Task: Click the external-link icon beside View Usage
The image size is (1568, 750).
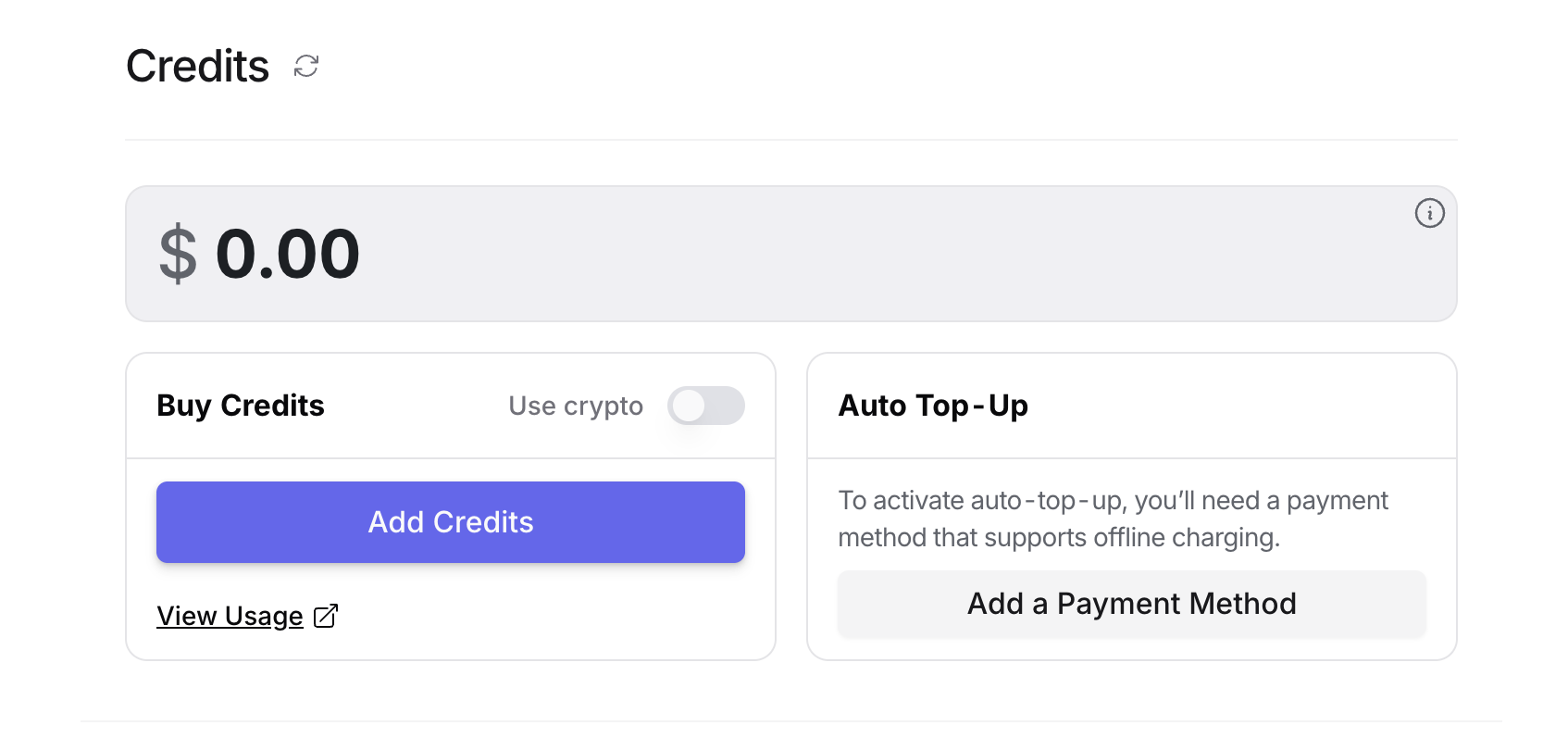Action: (x=326, y=617)
